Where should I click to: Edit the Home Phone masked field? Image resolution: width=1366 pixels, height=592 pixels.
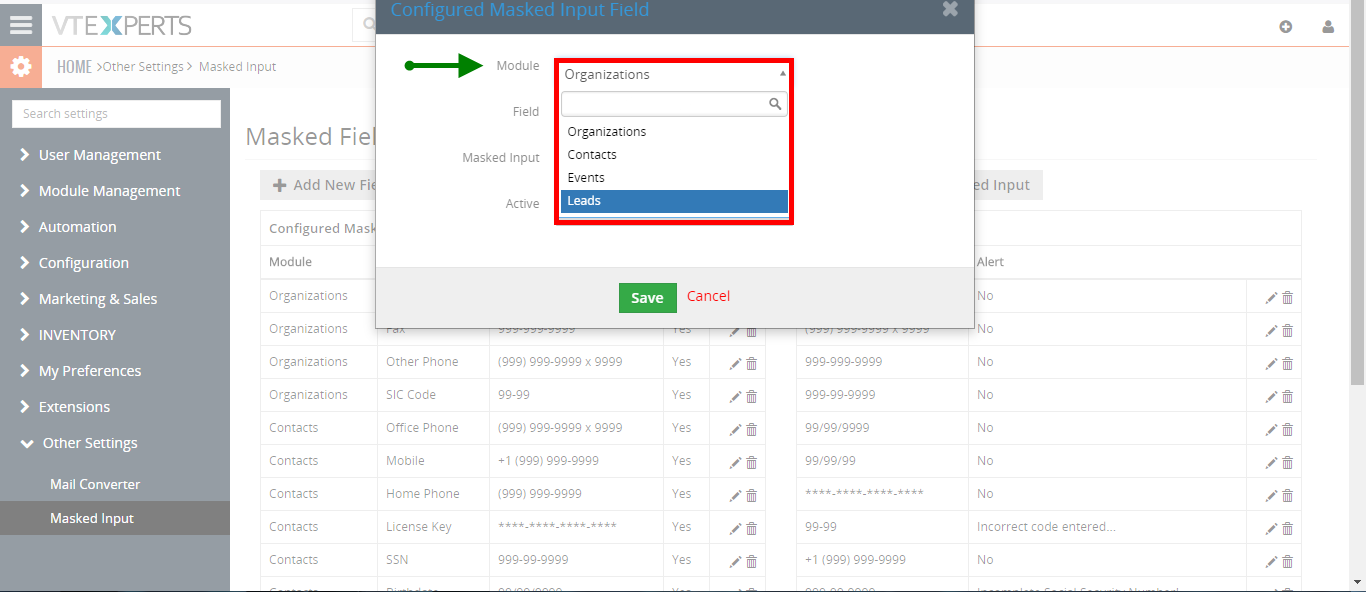[x=735, y=496]
